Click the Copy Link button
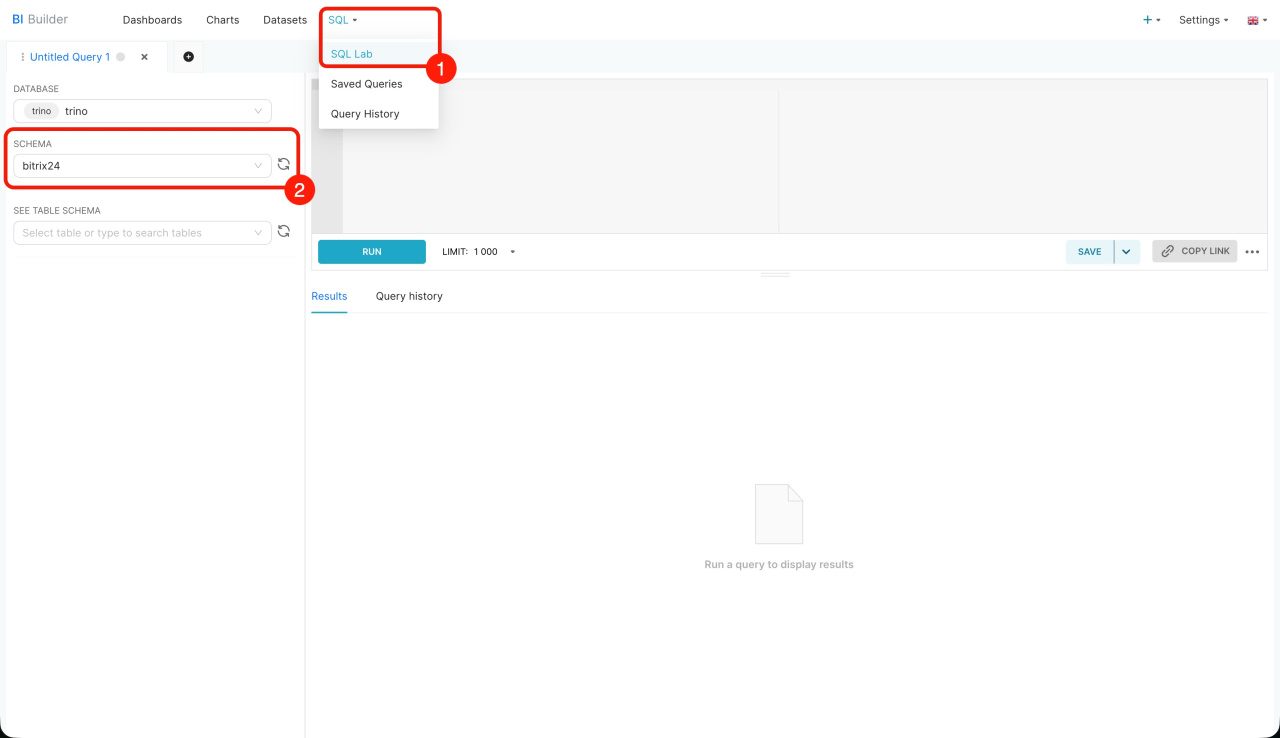 (1195, 251)
